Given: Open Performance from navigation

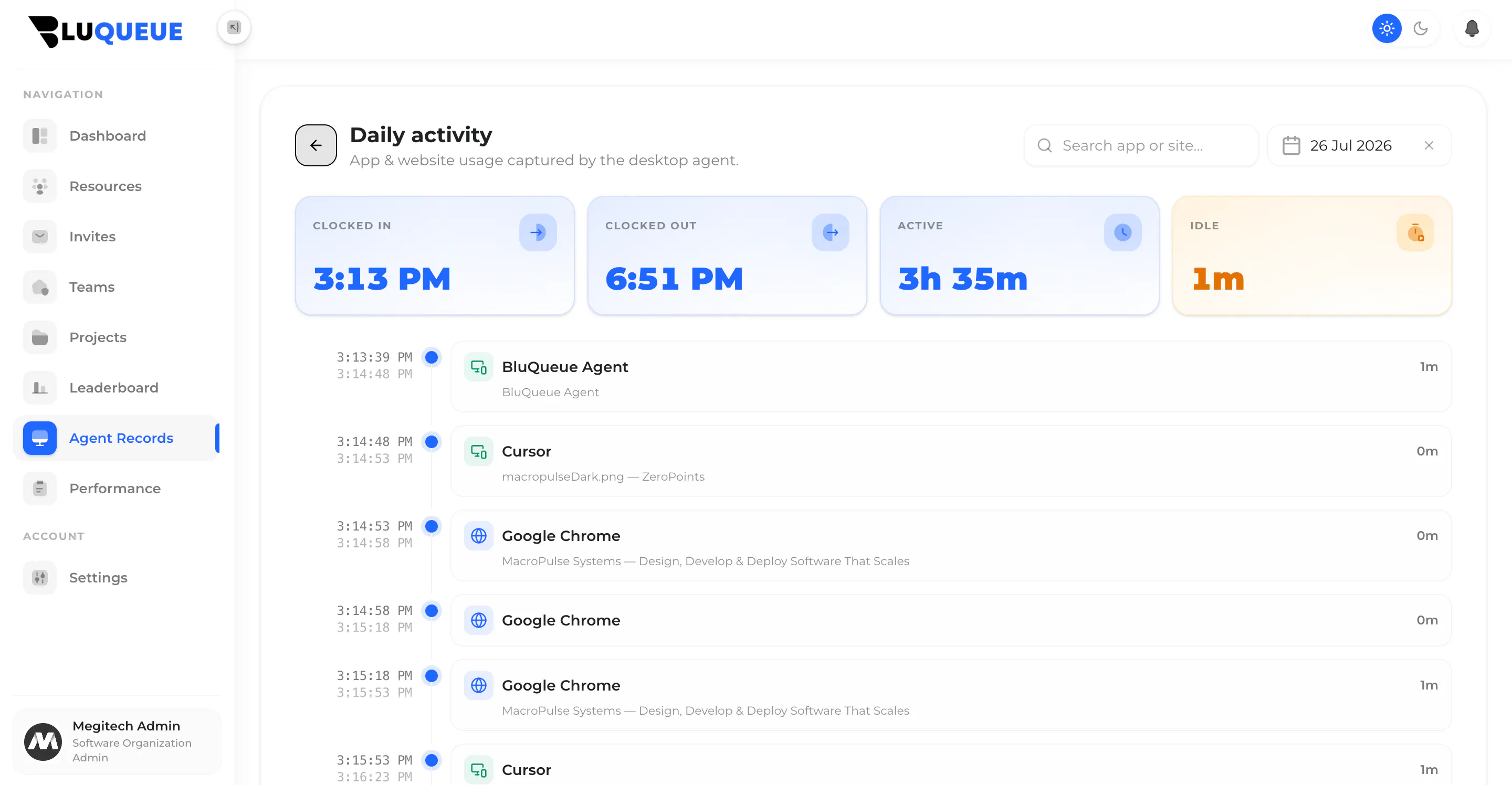Looking at the screenshot, I should [x=116, y=489].
